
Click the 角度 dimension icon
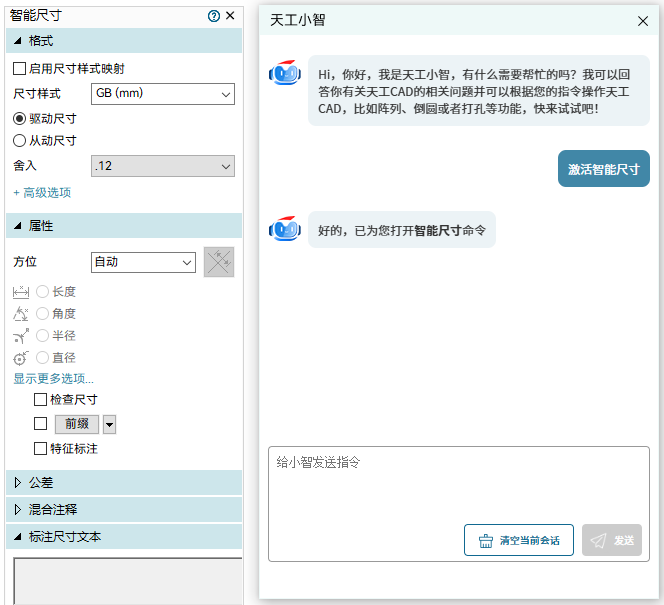[x=21, y=314]
